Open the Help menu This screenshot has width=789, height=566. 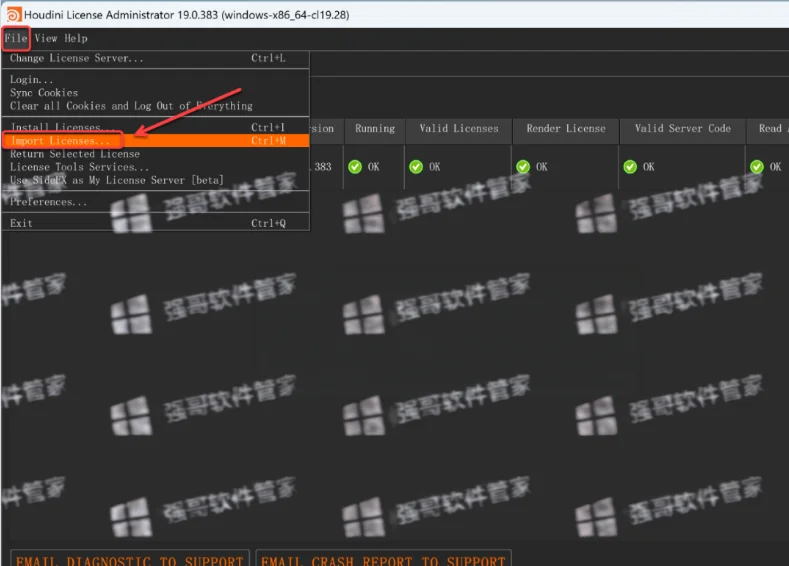click(x=75, y=38)
